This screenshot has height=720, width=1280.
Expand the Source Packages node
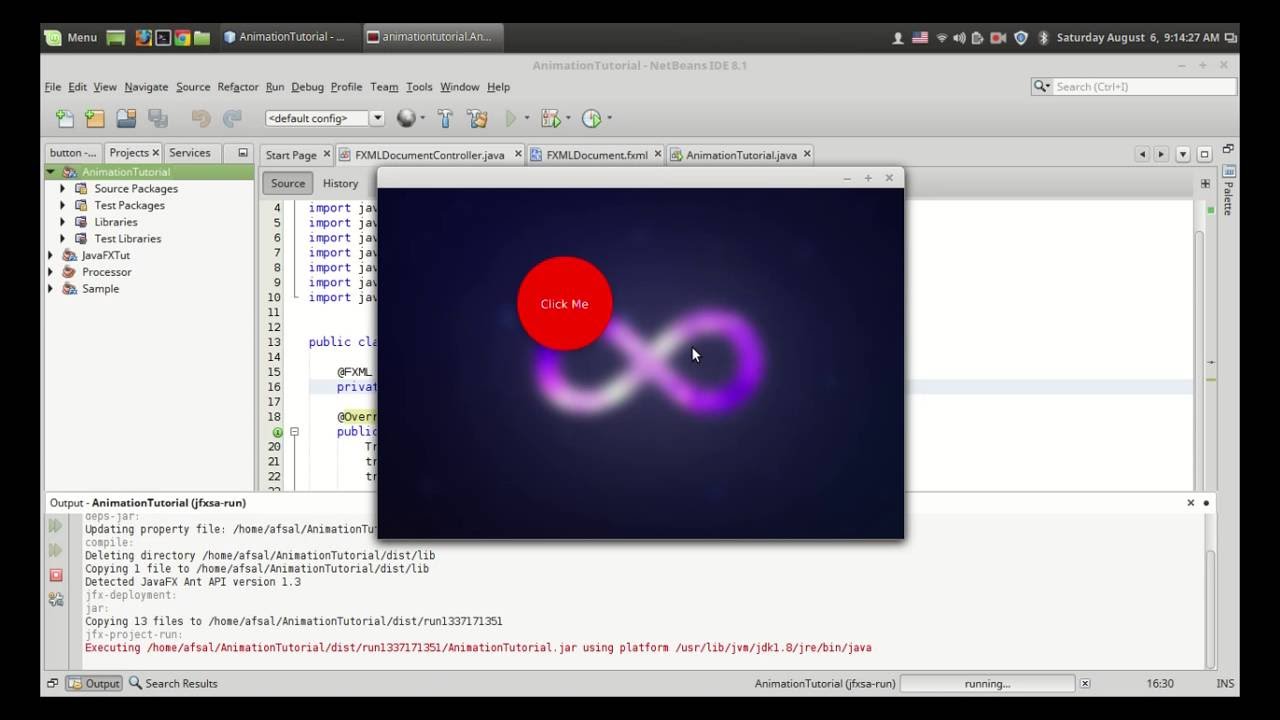63,188
